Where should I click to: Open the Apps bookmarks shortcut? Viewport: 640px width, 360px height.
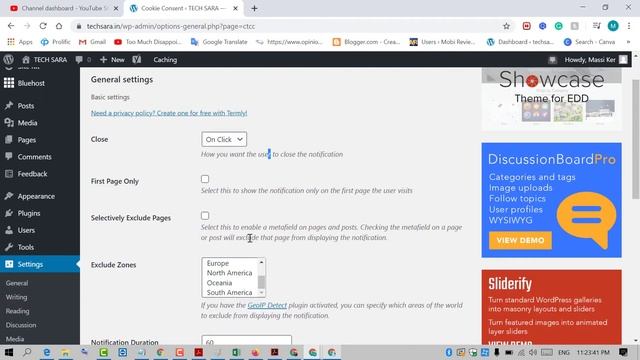[20, 42]
